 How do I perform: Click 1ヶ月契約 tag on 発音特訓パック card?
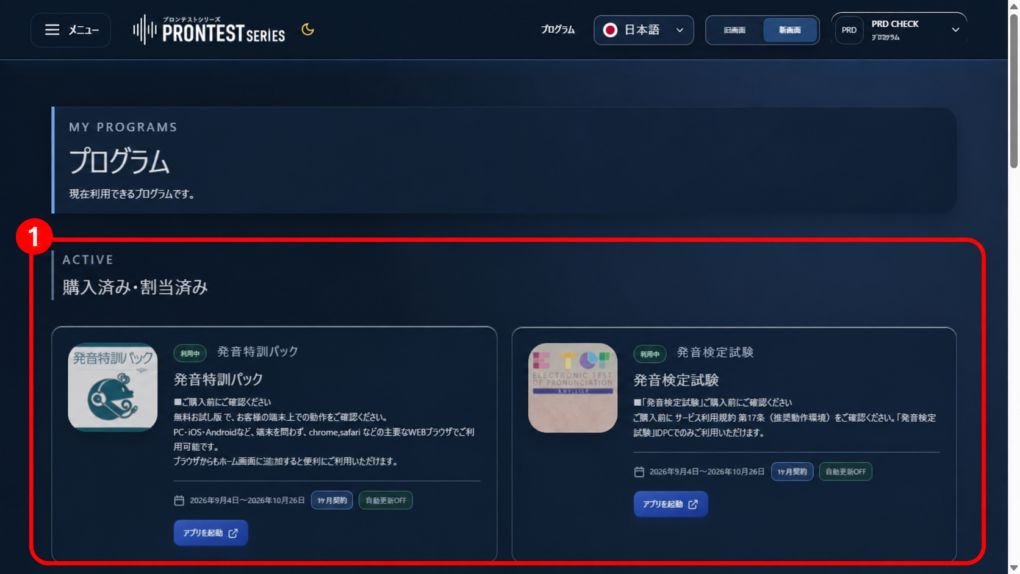(x=332, y=500)
